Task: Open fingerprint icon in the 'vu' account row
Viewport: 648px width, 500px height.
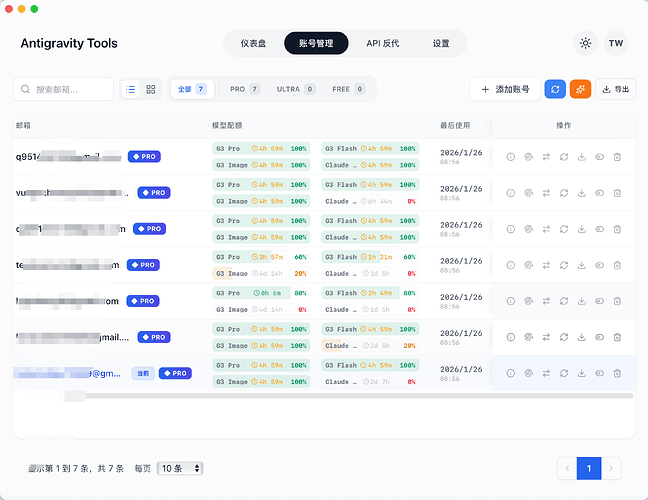Action: coord(529,193)
